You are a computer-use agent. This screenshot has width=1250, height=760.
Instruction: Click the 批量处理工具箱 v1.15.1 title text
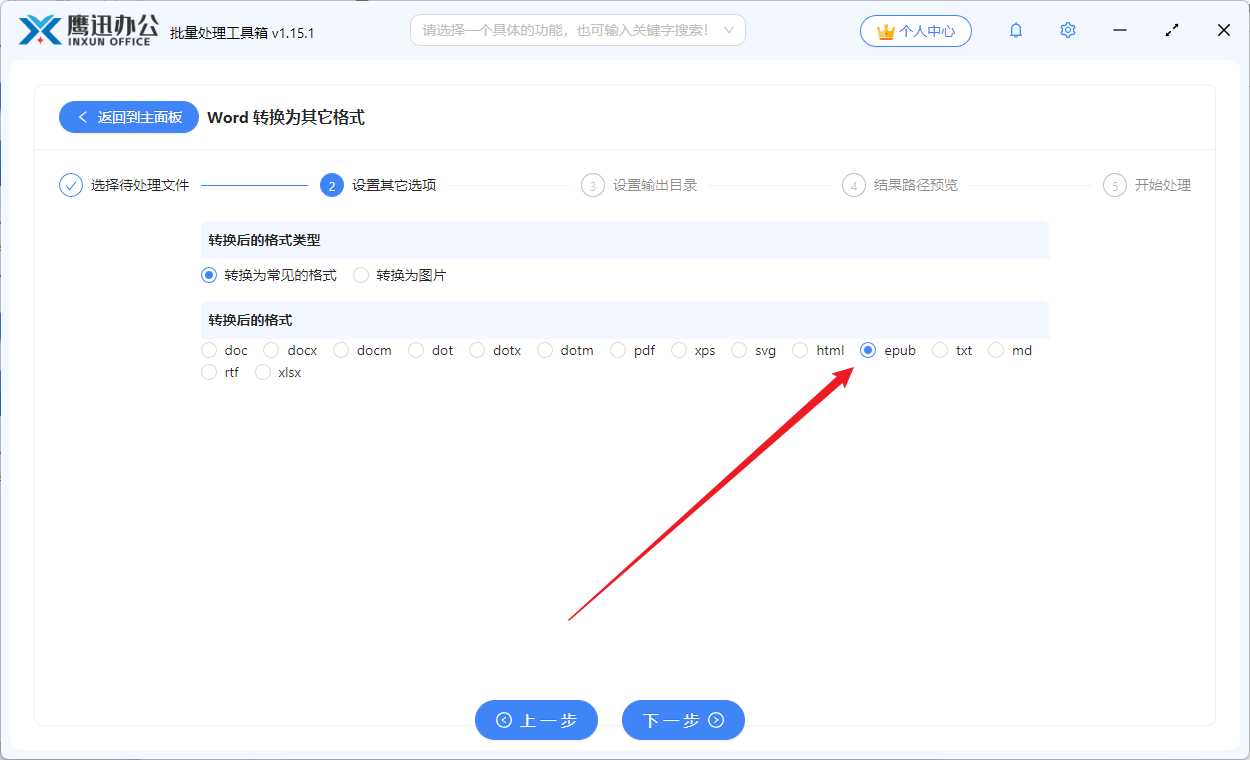(242, 33)
